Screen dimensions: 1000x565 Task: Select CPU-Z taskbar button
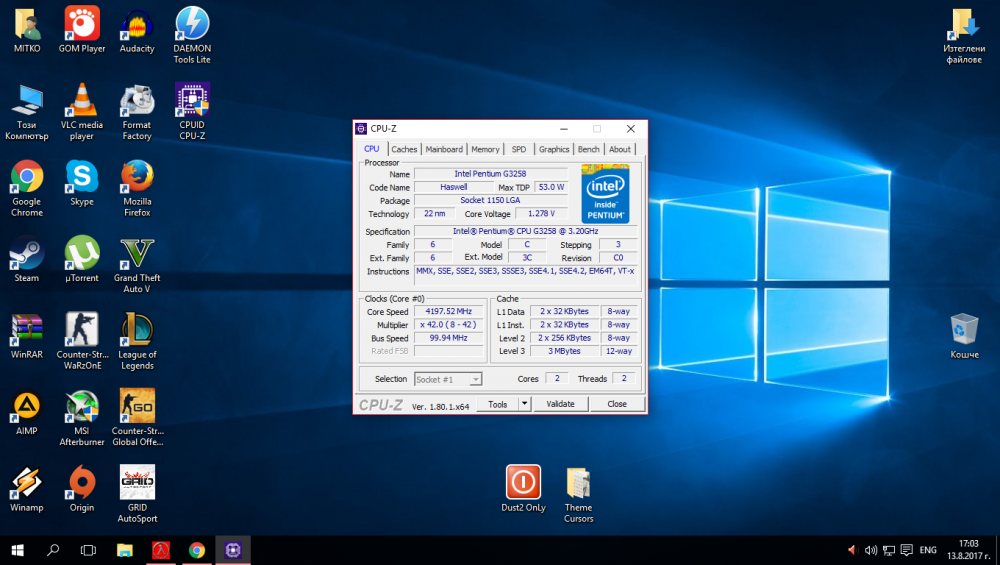tap(233, 550)
